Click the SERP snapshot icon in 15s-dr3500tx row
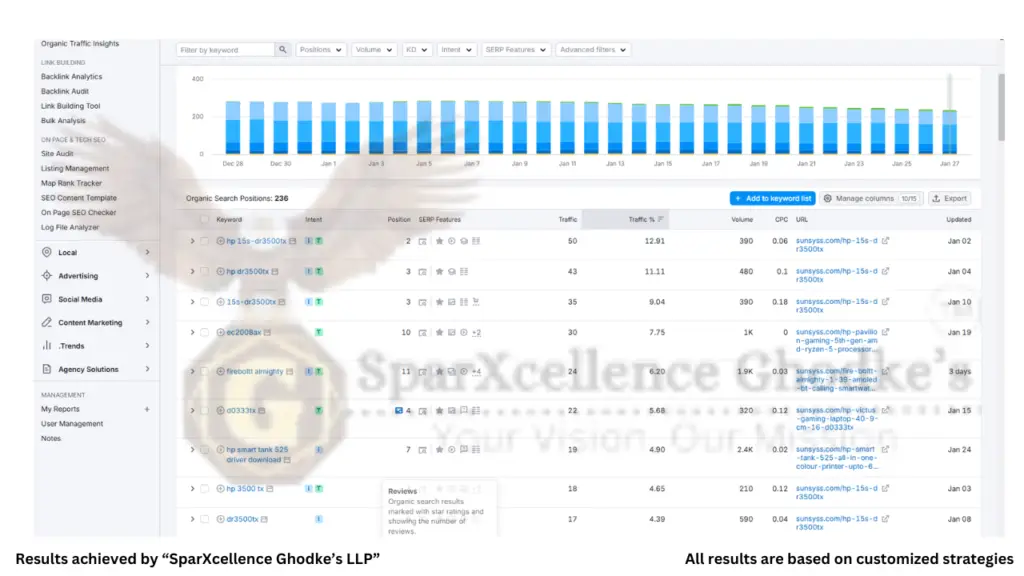1024x576 pixels. (x=423, y=302)
